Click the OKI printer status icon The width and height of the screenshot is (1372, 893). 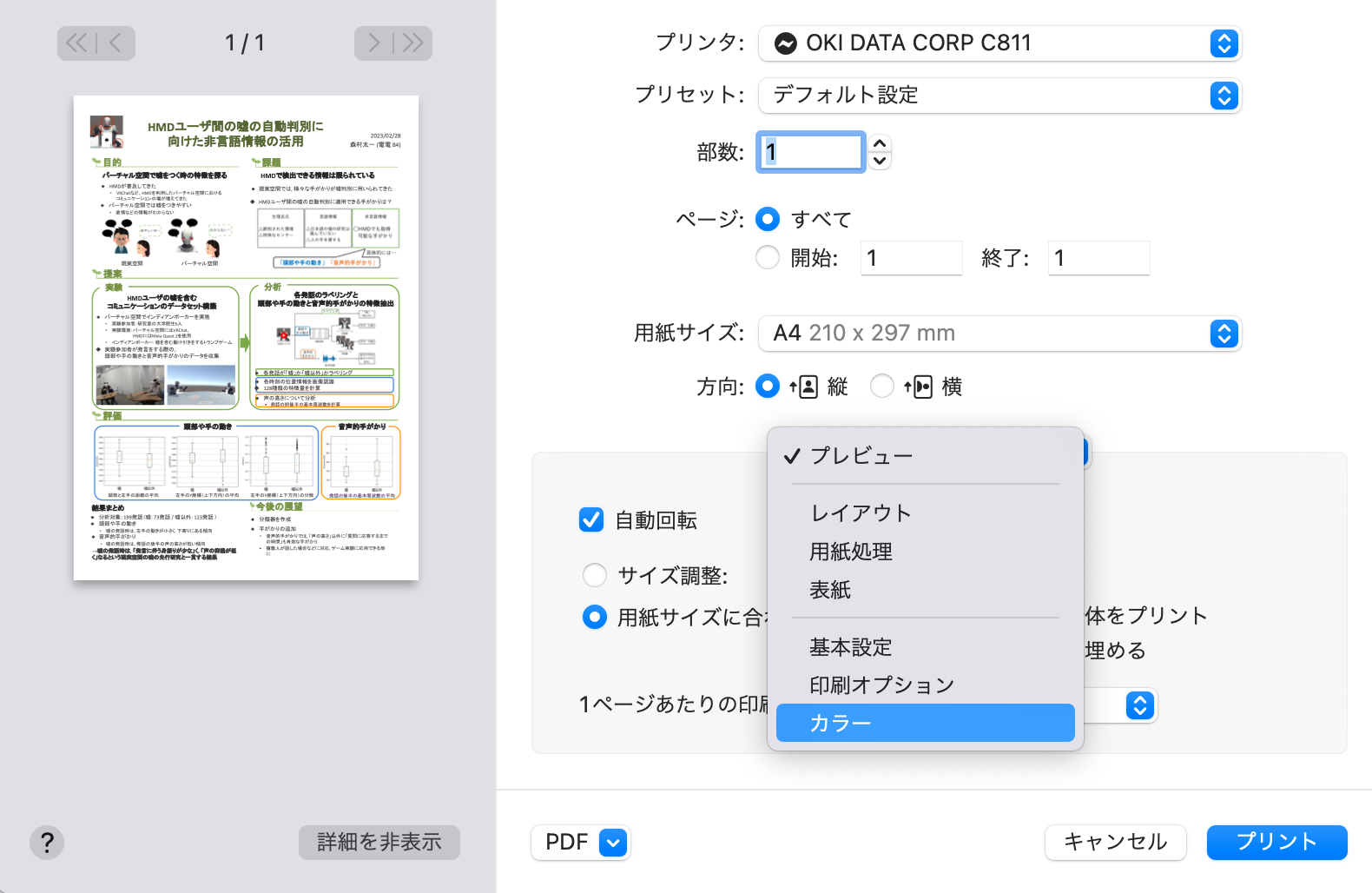pos(785,43)
